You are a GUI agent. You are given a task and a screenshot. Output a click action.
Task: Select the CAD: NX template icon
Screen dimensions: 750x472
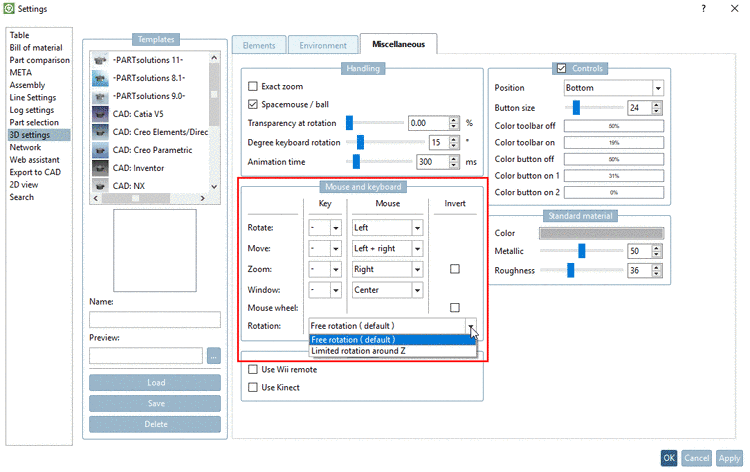pos(100,186)
